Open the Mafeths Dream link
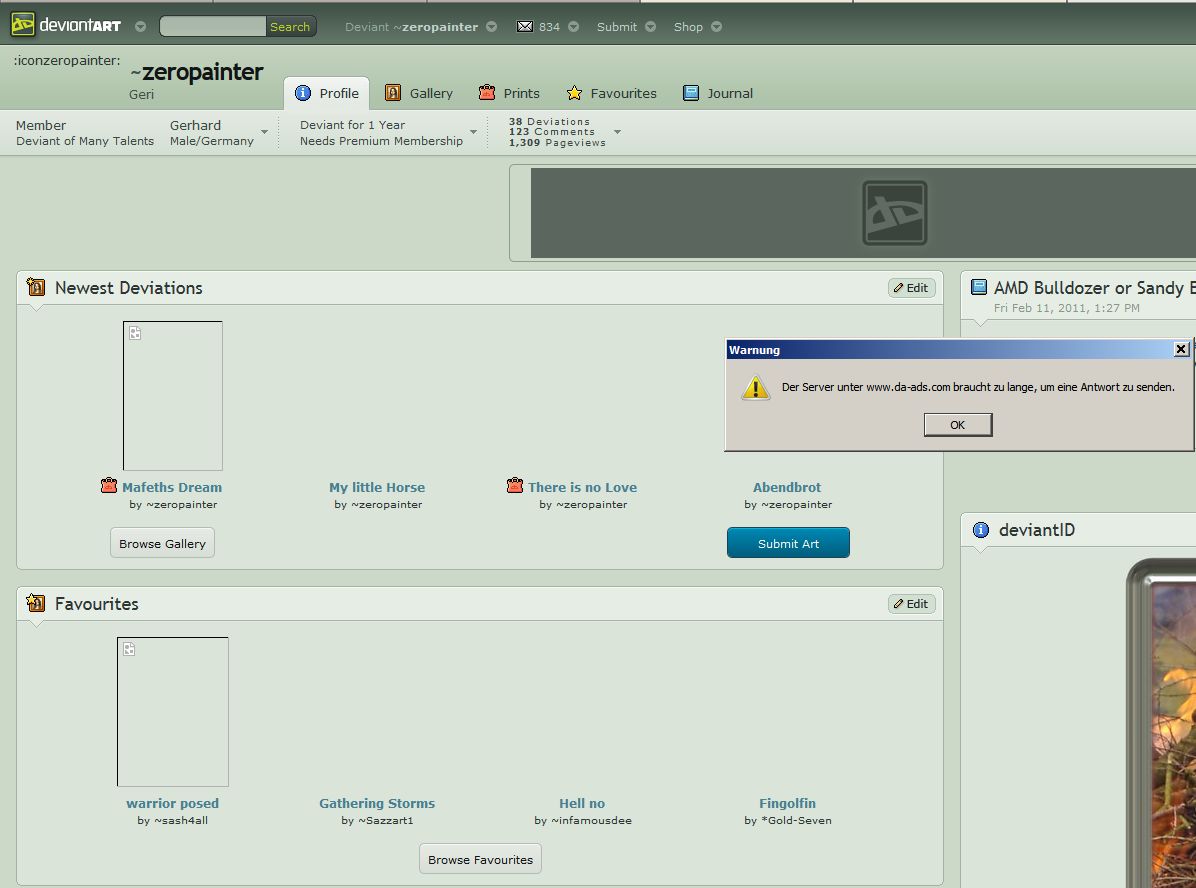This screenshot has width=1196, height=888. [172, 487]
